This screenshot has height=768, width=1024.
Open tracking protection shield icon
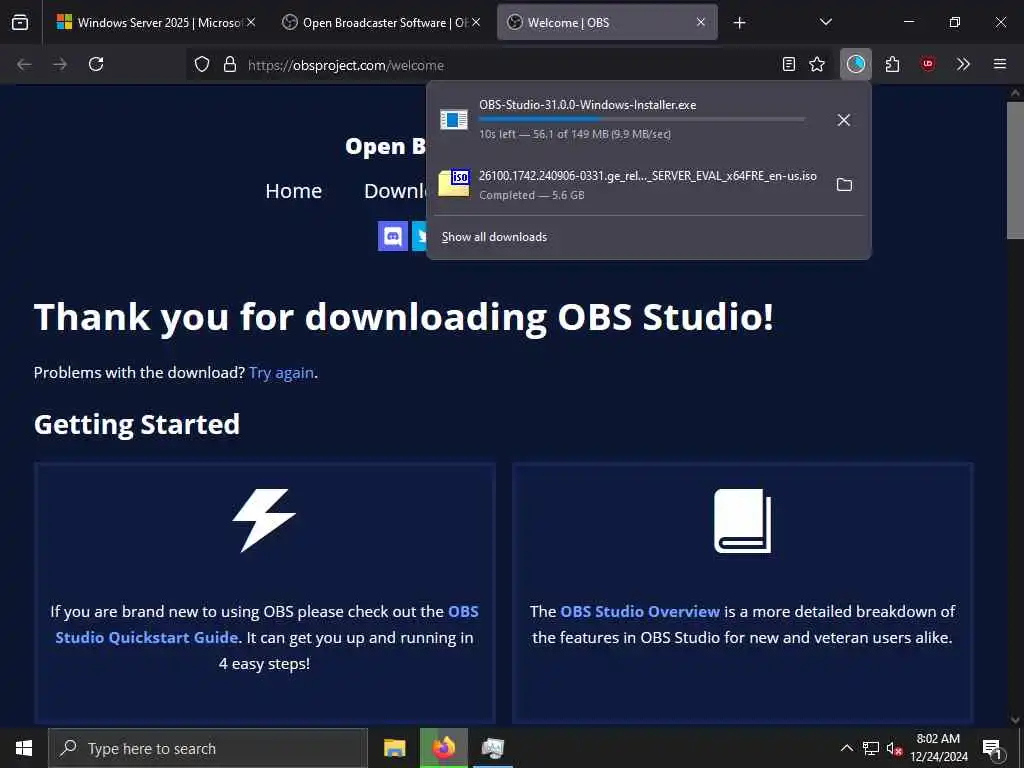202,64
